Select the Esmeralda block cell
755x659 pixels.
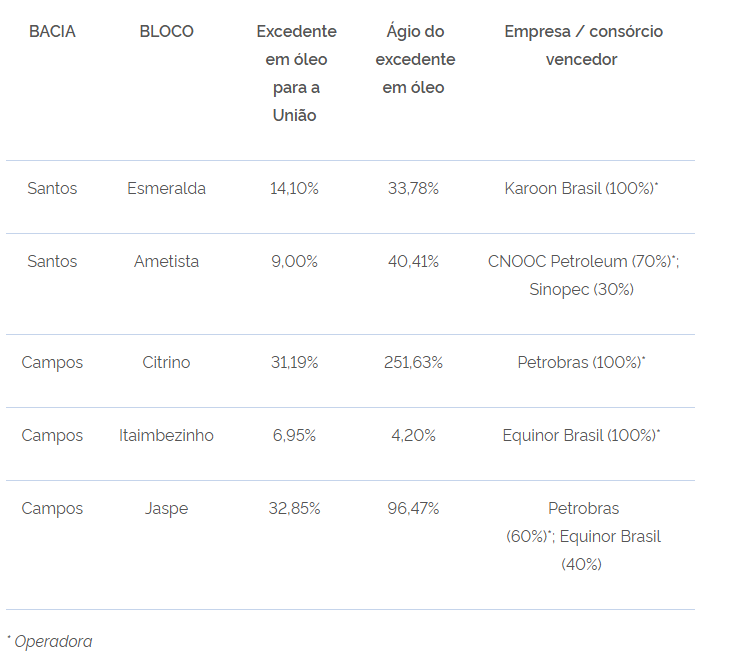[167, 188]
